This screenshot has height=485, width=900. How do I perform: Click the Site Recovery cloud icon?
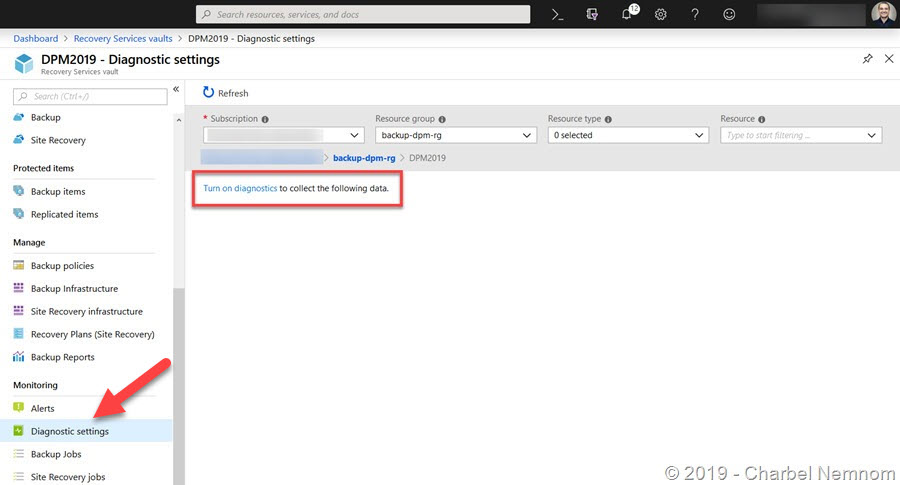coord(18,139)
